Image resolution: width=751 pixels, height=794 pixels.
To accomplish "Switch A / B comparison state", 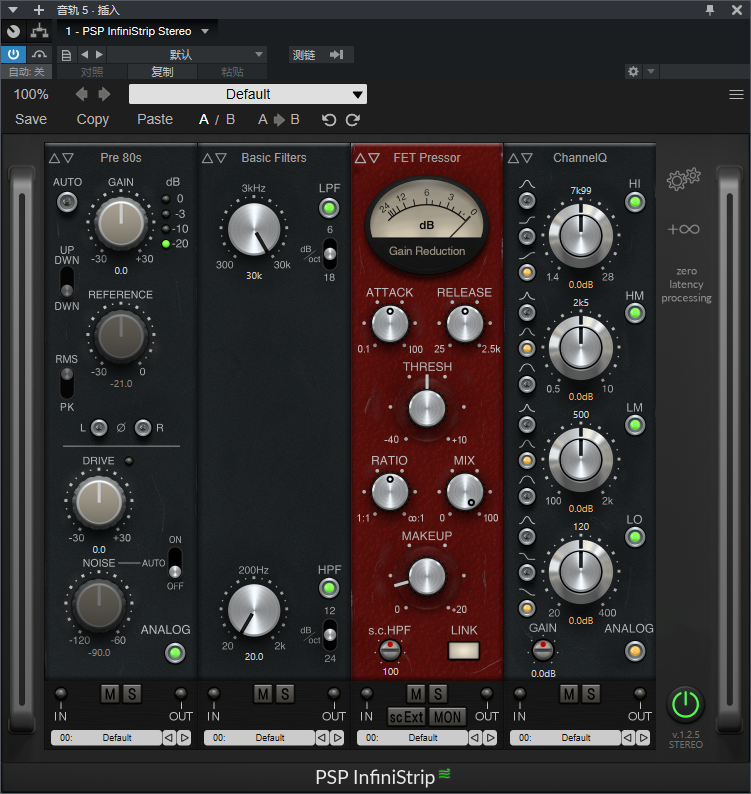I will coord(217,120).
